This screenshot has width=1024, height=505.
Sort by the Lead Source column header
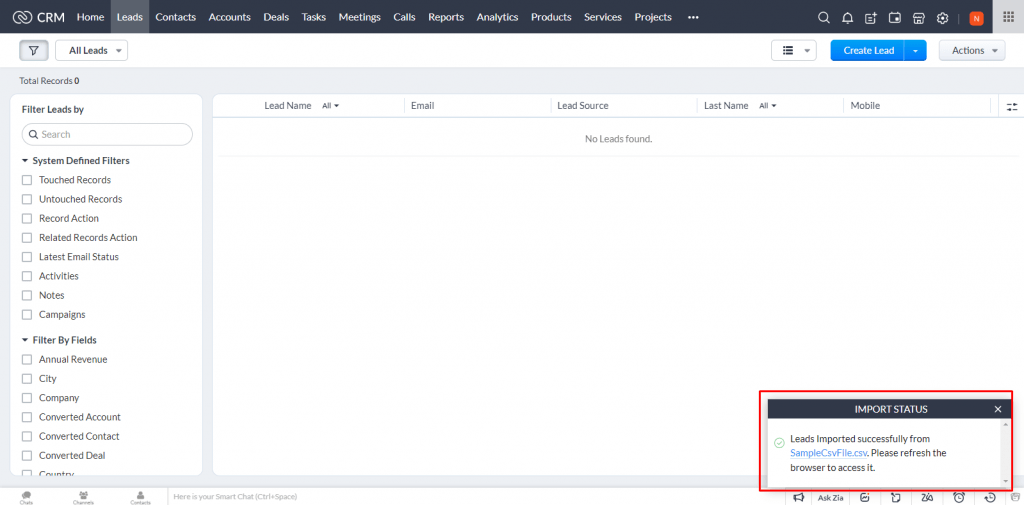[583, 106]
